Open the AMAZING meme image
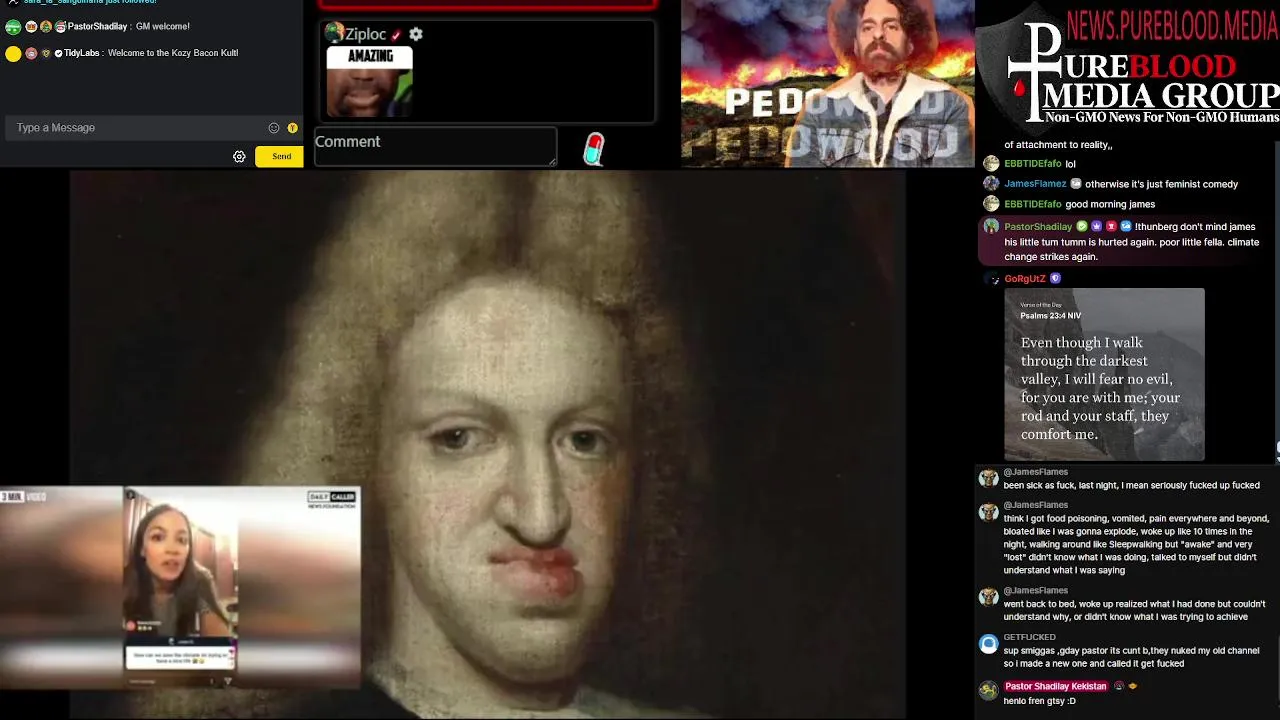1280x720 pixels. pyautogui.click(x=369, y=80)
